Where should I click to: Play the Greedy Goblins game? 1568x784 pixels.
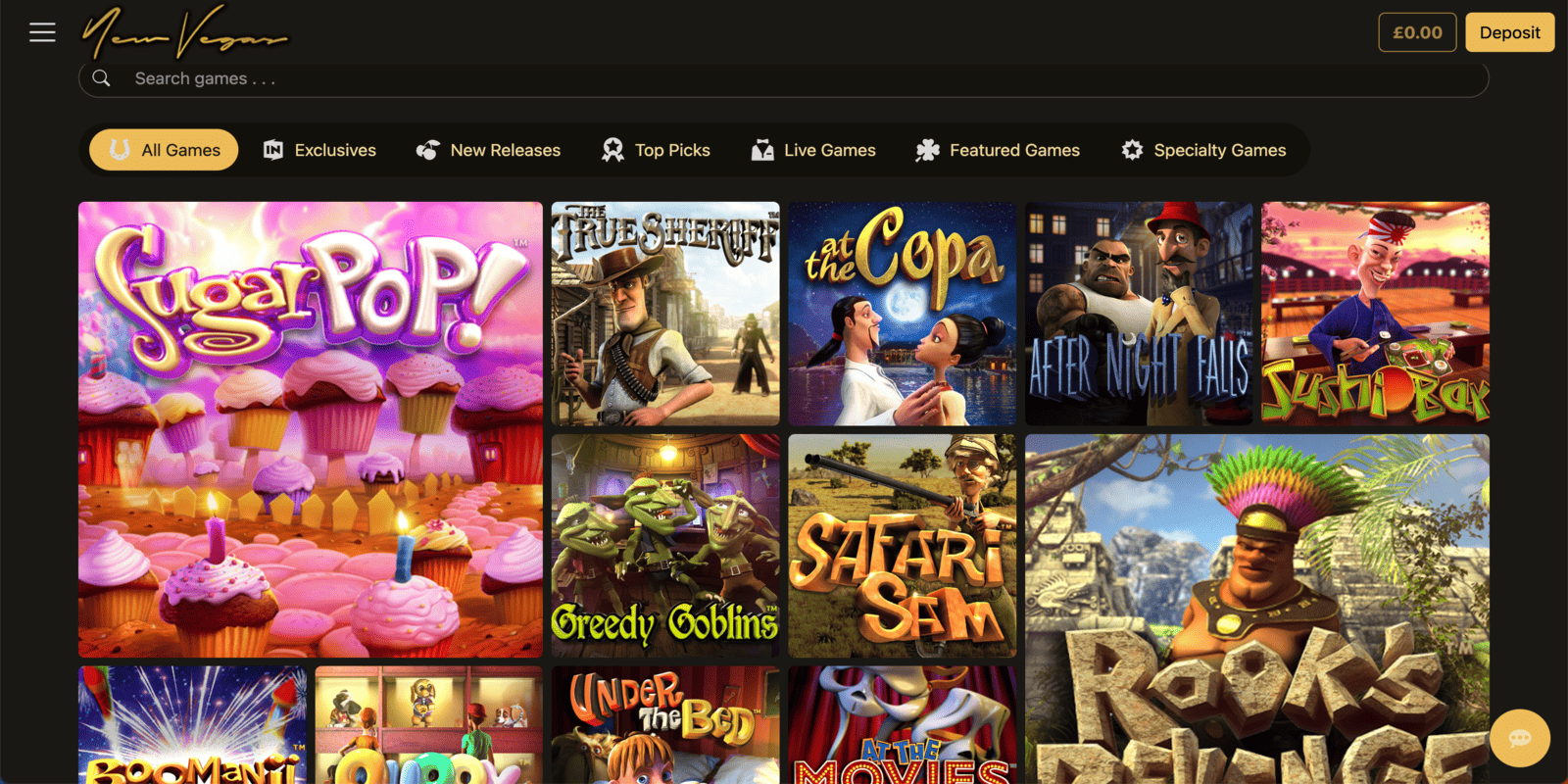(x=665, y=546)
